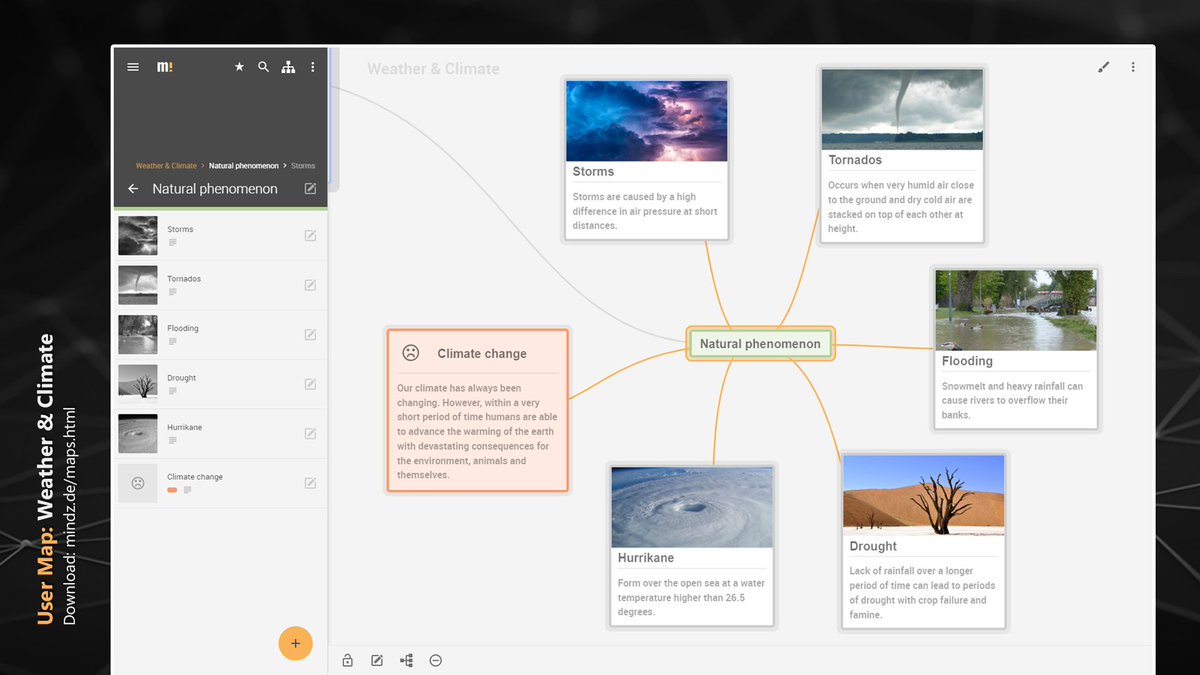Toggle edit mode for the Hurrikane list entry
Screen dimensions: 1200x675
pos(310,433)
